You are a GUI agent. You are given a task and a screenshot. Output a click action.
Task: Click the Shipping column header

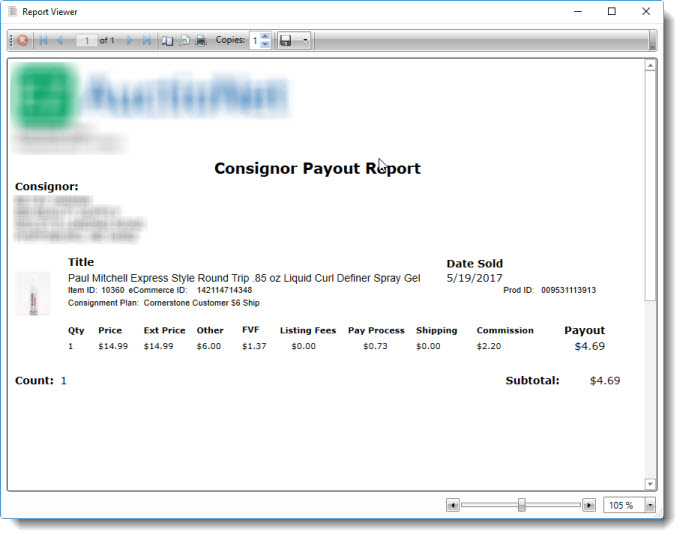coord(436,330)
